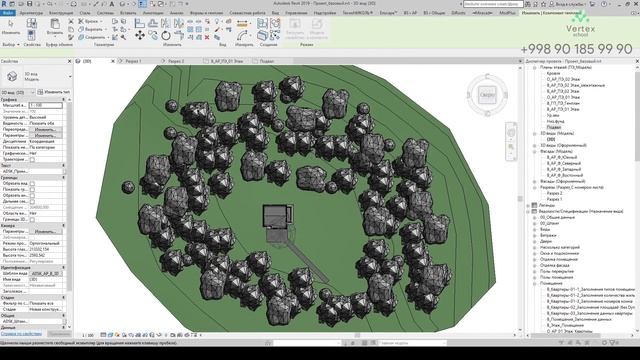Toggle Thin Lines icon in quick access toolbar

(x=142, y=4)
